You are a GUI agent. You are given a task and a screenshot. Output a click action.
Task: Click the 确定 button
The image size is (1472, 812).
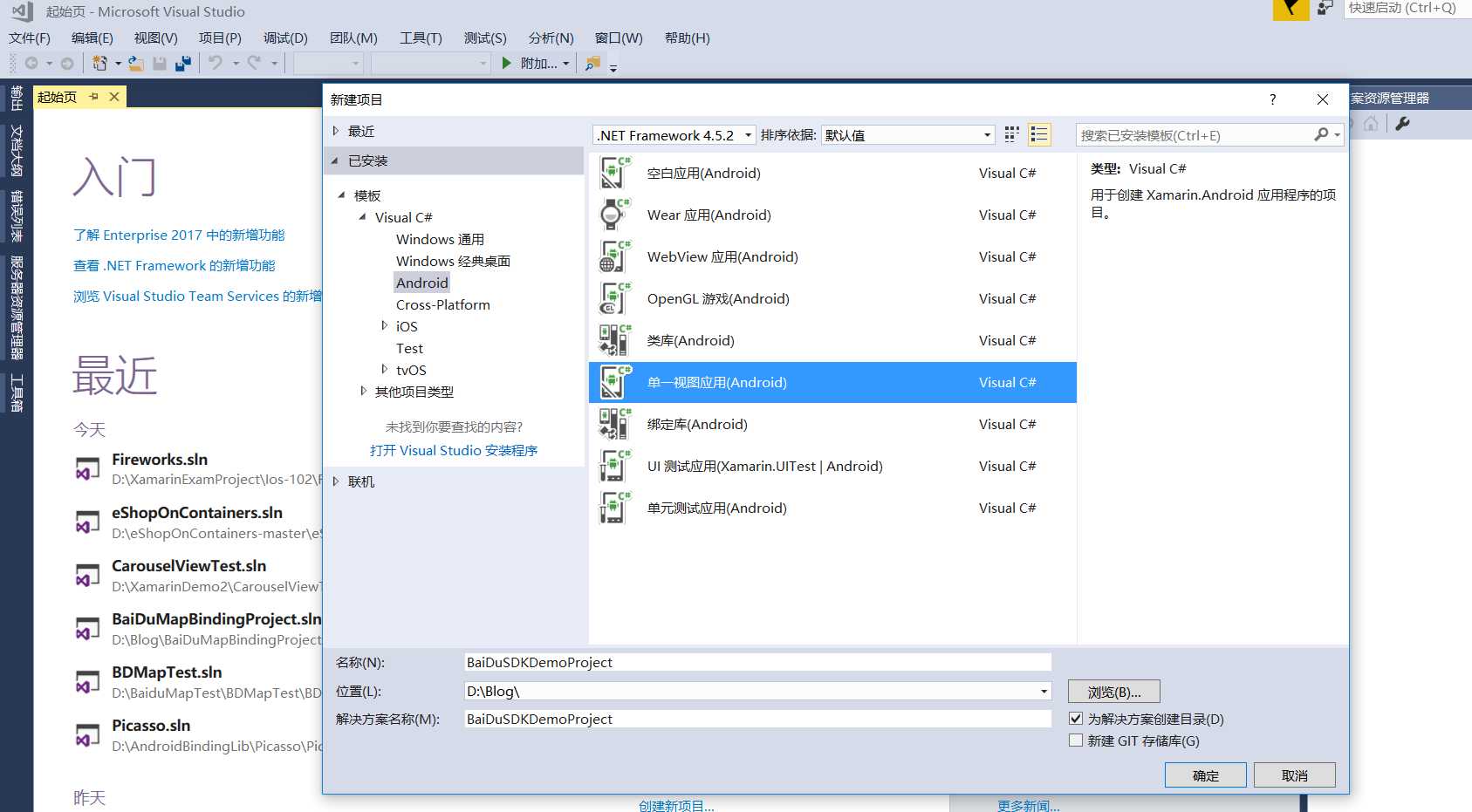point(1206,775)
